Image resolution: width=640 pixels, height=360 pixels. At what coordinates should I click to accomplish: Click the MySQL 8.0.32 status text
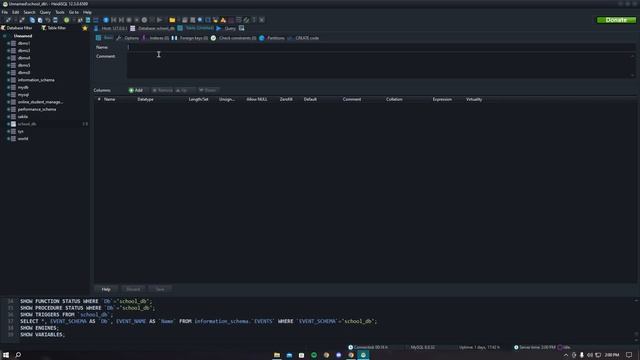(x=422, y=347)
